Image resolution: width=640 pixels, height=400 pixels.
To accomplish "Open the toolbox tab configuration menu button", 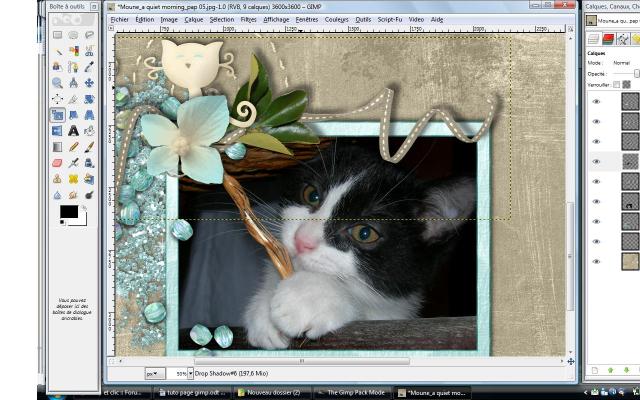I will pos(94,7).
